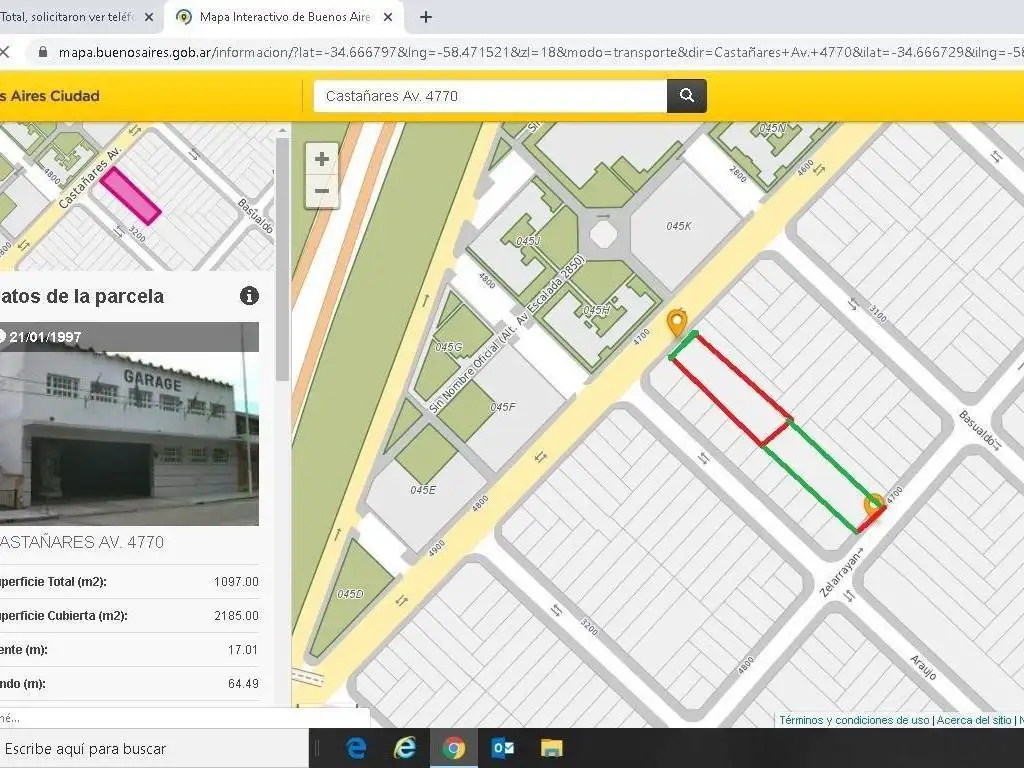Open the Acerca del sitio link
Image resolution: width=1024 pixels, height=768 pixels.
(973, 720)
